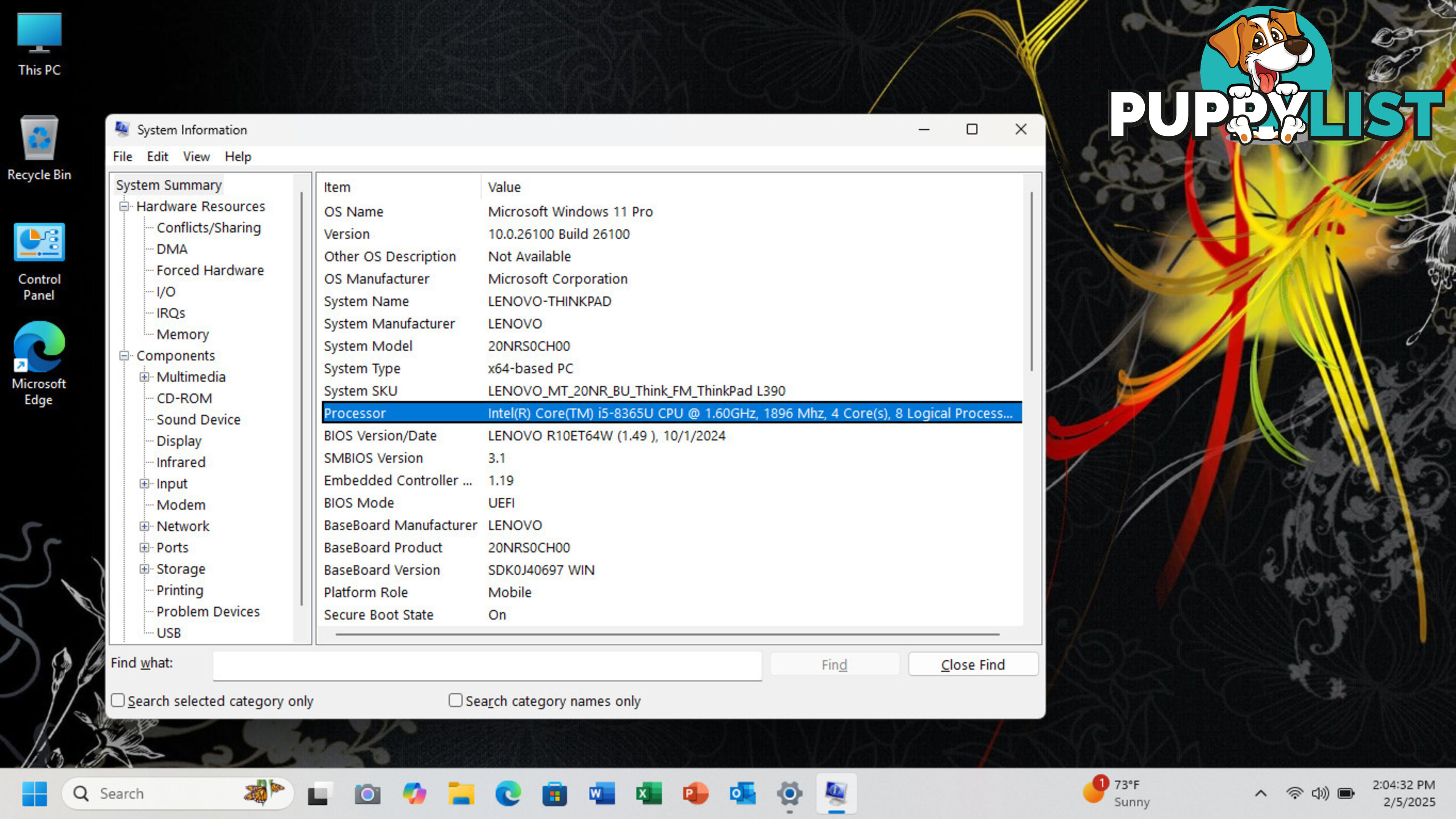This screenshot has width=1456, height=819.
Task: Click the Close Find button
Action: [973, 665]
